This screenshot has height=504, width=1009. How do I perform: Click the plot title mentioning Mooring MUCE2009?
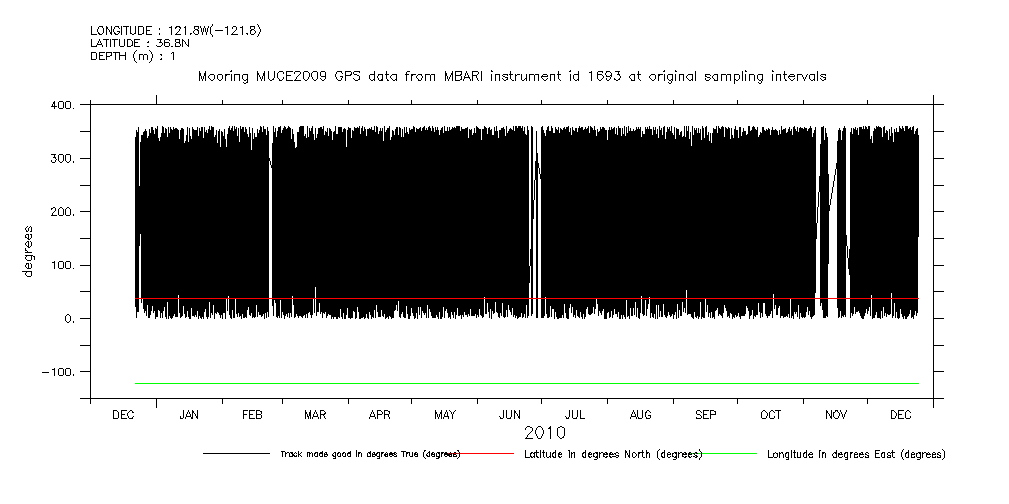point(512,77)
